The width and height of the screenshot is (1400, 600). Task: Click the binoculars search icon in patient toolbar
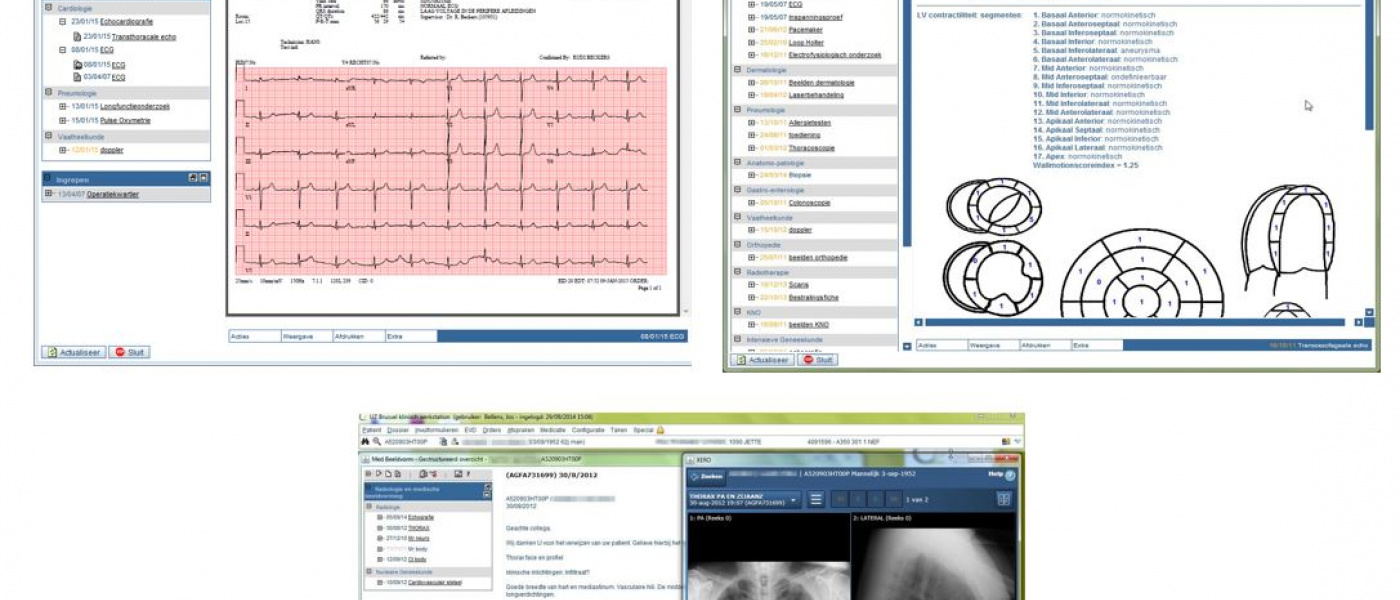pos(367,441)
